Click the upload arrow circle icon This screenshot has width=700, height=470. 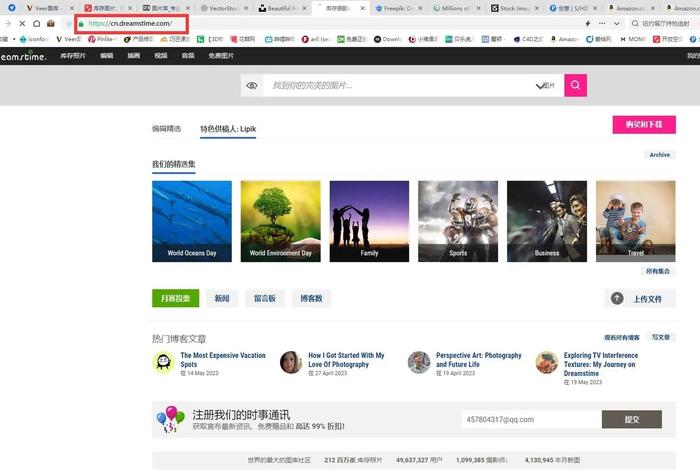tap(617, 298)
